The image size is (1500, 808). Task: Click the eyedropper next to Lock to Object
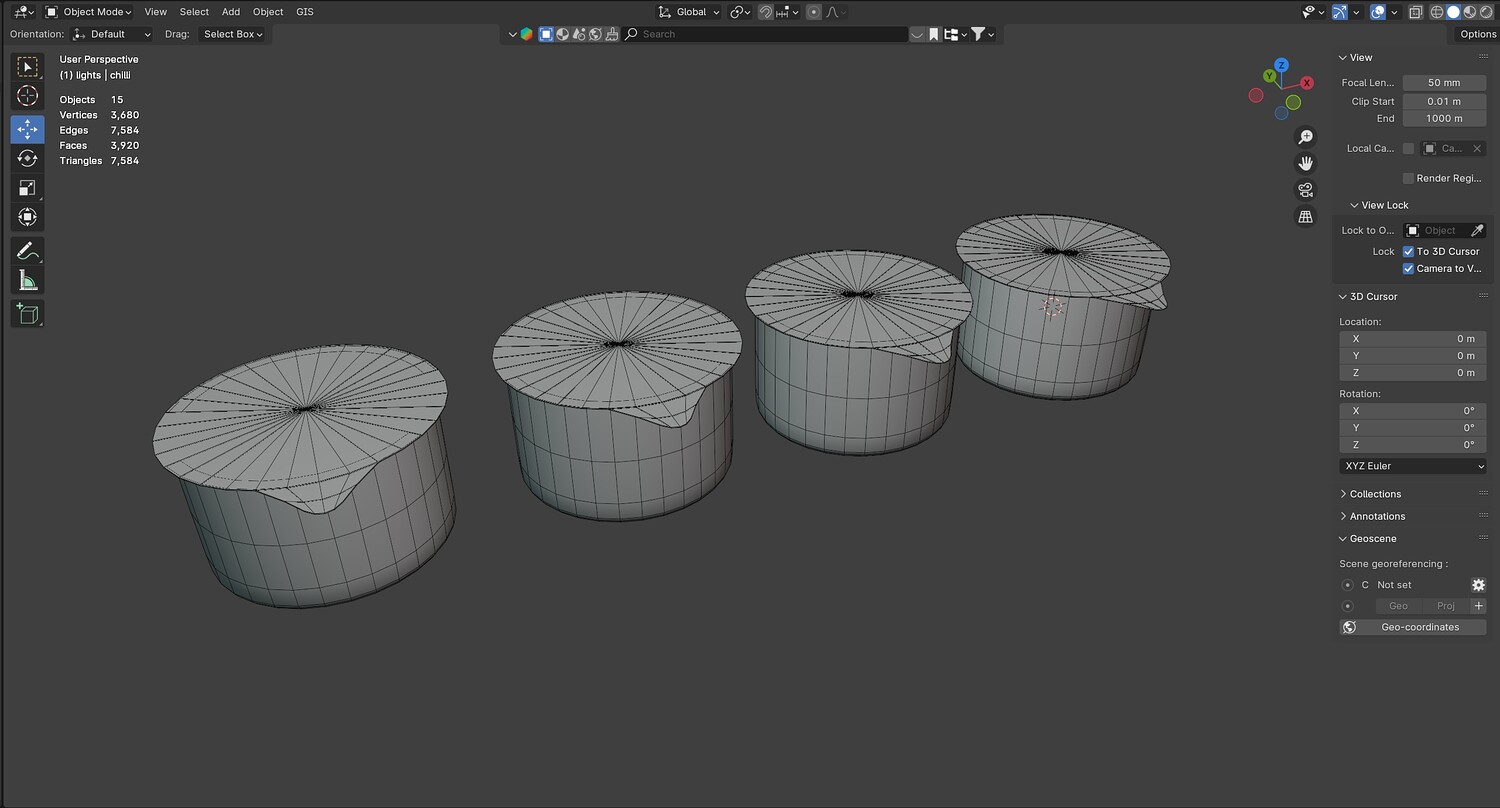[x=1477, y=231]
